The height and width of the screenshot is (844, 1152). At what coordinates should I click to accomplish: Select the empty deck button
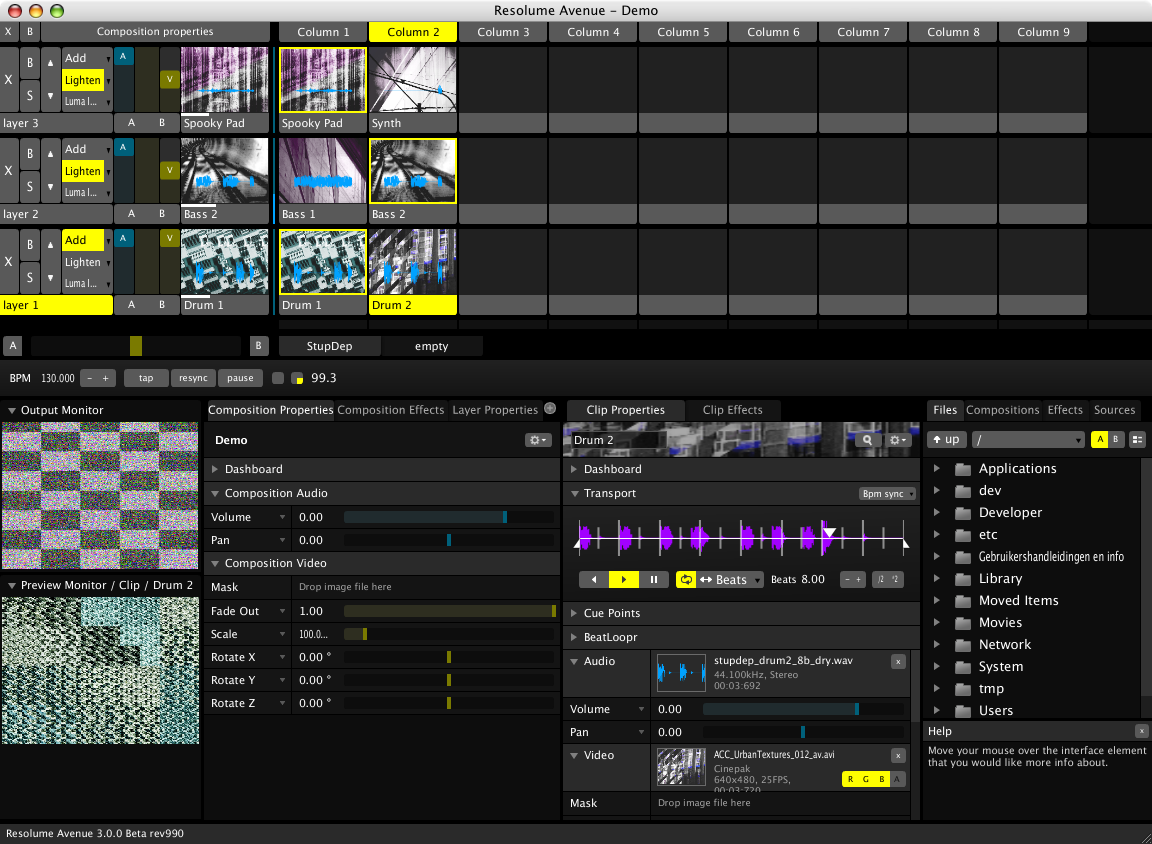[431, 346]
